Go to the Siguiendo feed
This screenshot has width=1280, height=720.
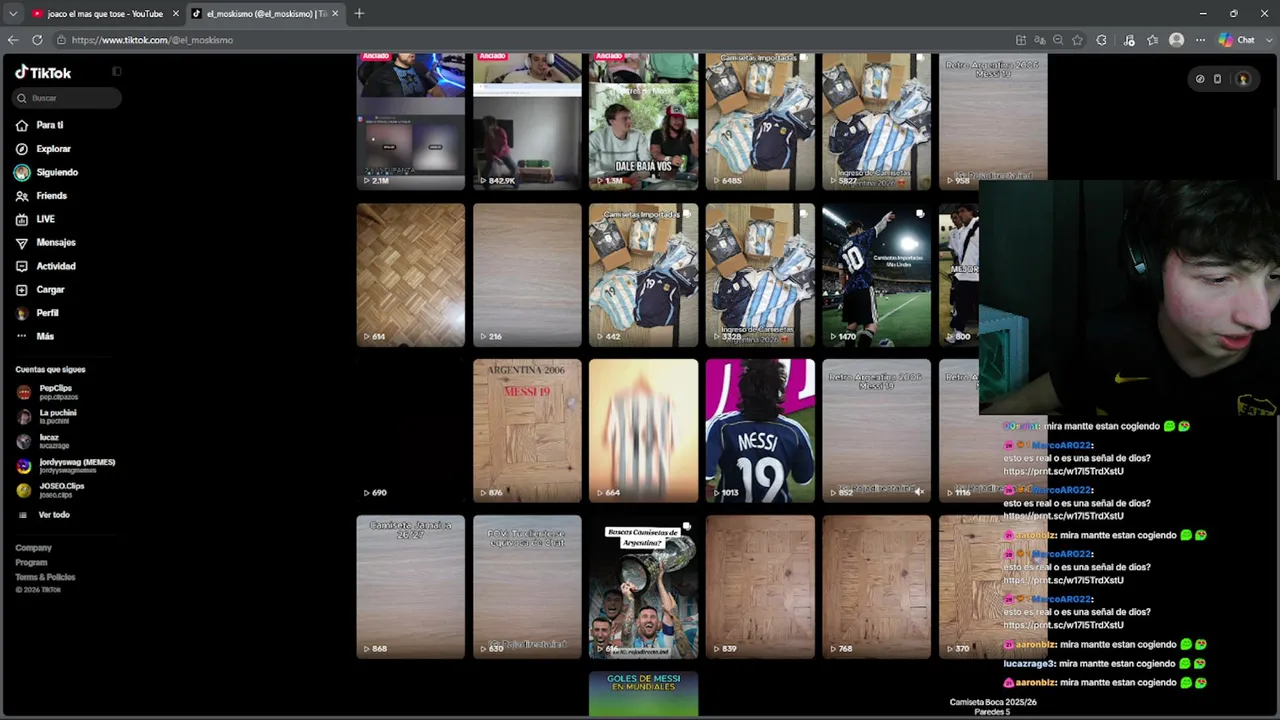pyautogui.click(x=46, y=172)
